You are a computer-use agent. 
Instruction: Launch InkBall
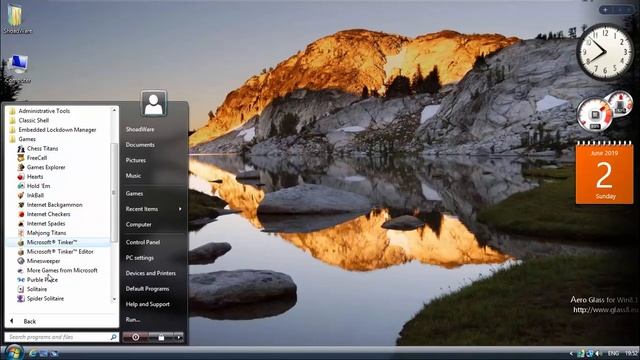click(x=35, y=196)
